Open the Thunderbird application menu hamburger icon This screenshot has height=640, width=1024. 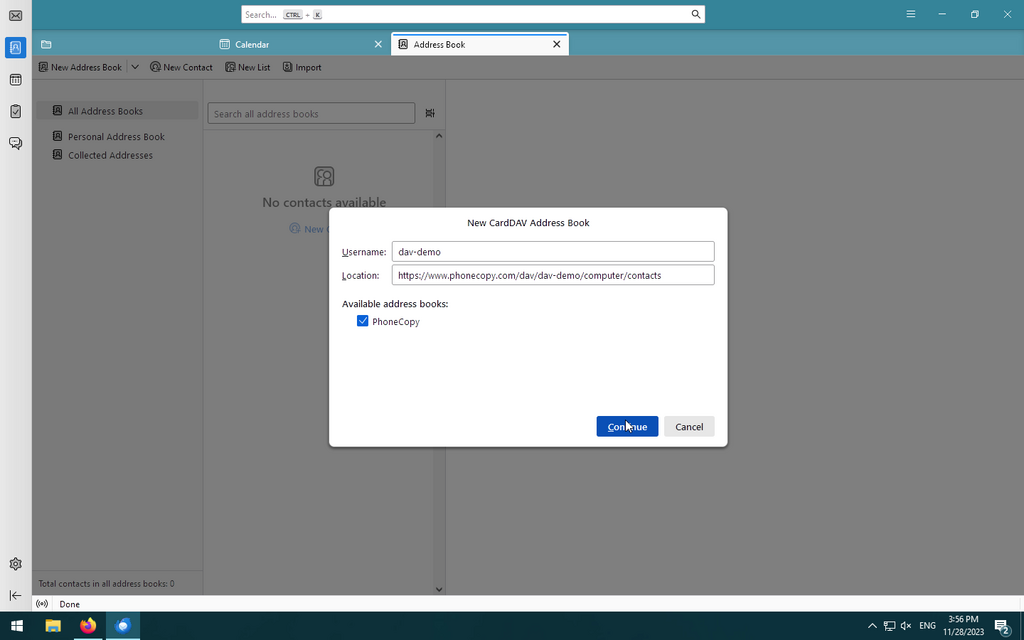point(911,14)
